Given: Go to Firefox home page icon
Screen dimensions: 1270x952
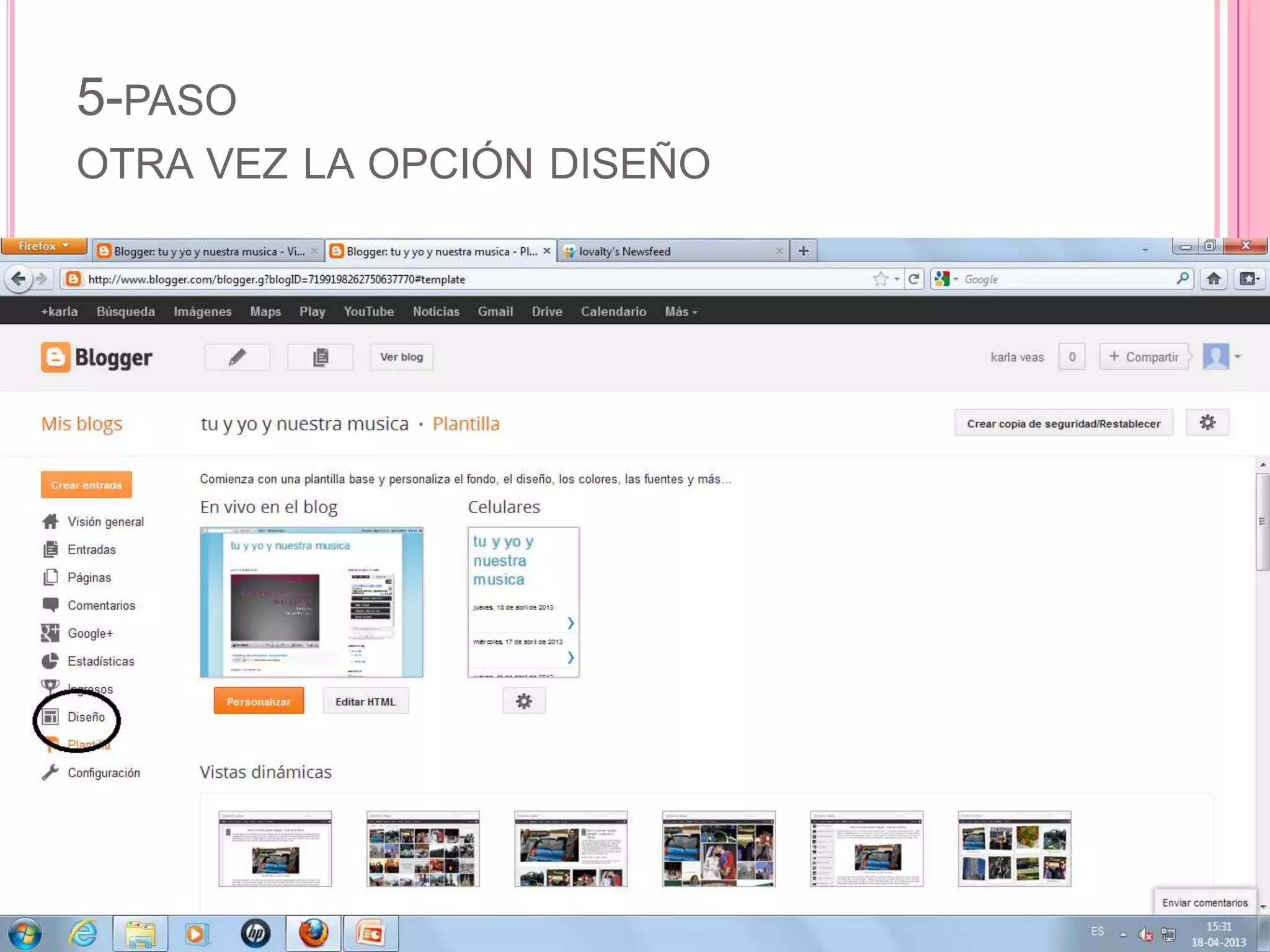Looking at the screenshot, I should coord(1214,279).
